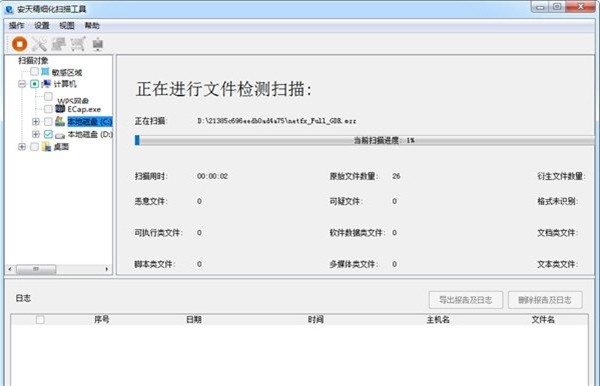600x386 pixels.
Task: Click the tree panel right scroll arrow
Action: coord(107,269)
